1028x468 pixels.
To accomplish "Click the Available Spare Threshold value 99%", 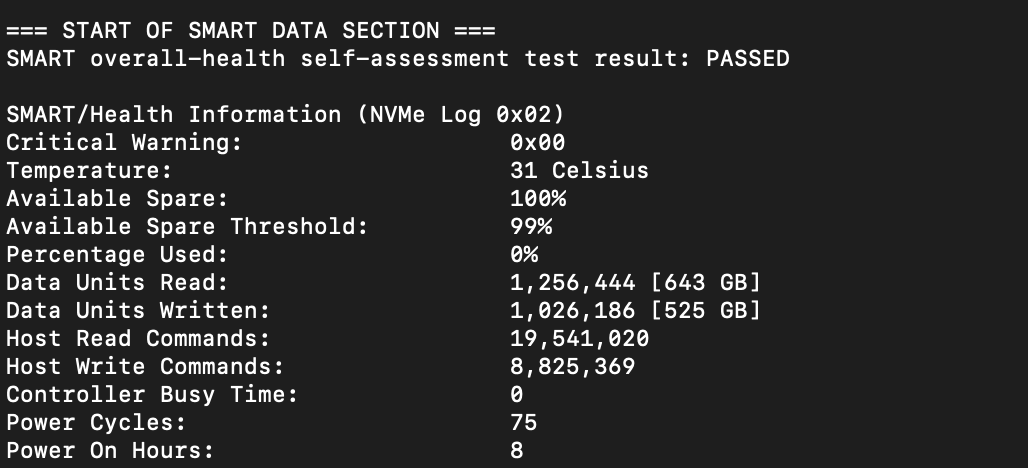I will [x=530, y=227].
